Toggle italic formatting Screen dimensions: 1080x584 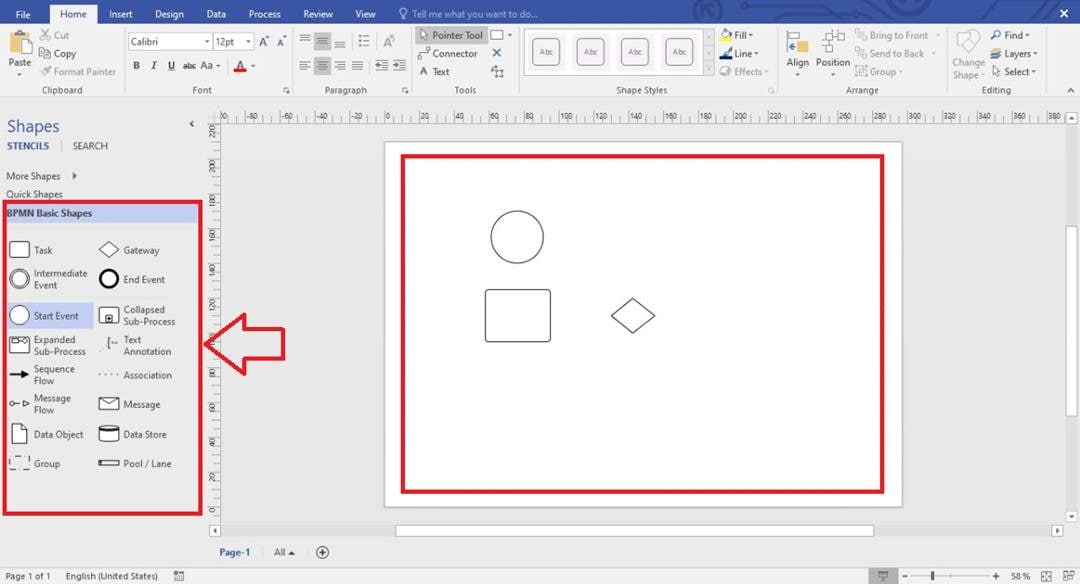tap(152, 64)
